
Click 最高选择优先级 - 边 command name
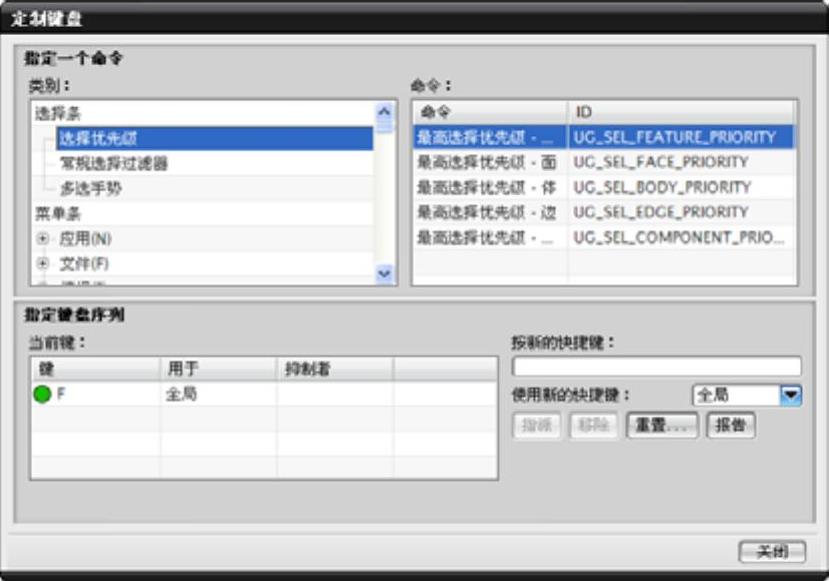[x=486, y=212]
